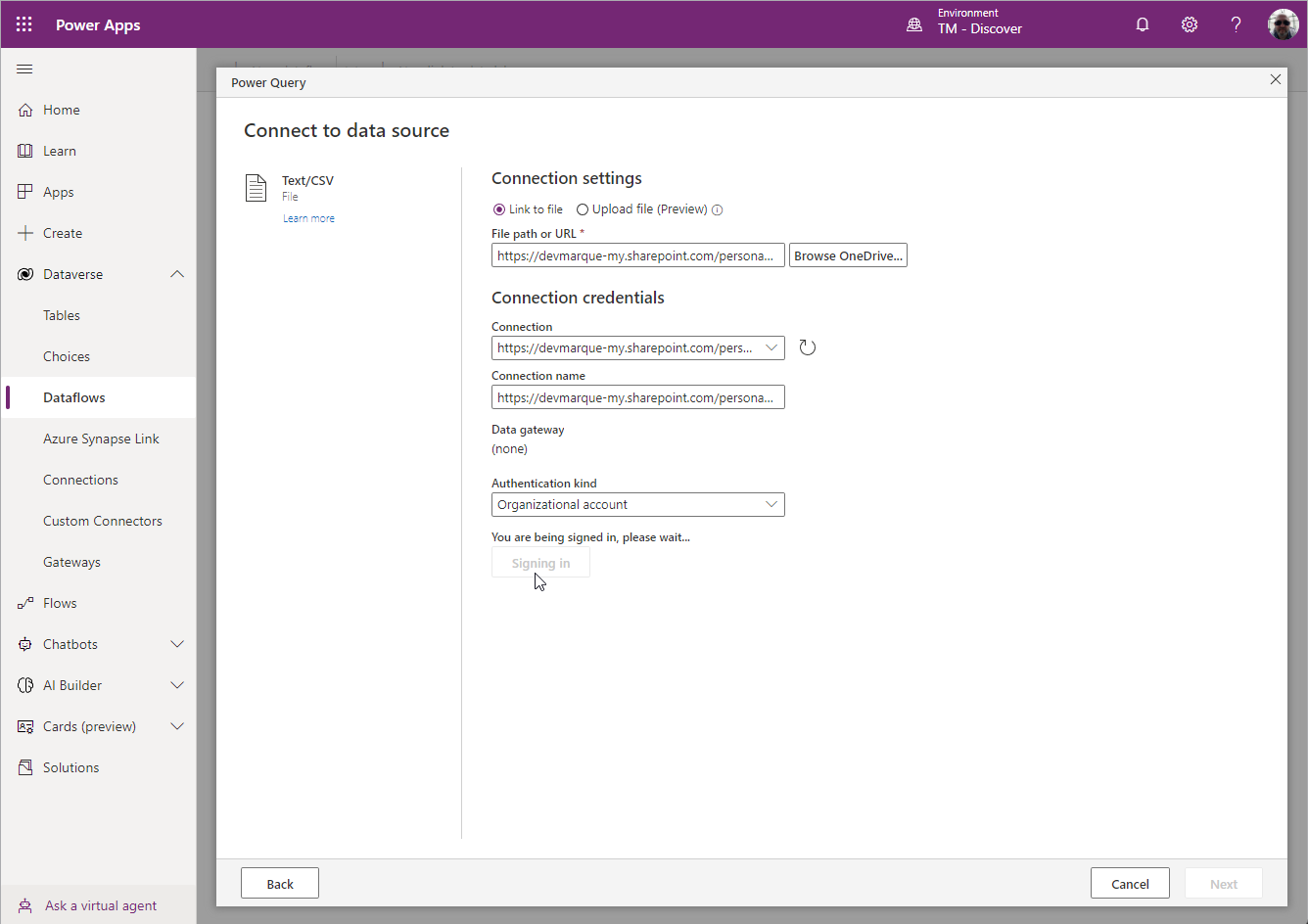Open Gateways in the sidebar
This screenshot has width=1308, height=924.
click(x=71, y=562)
